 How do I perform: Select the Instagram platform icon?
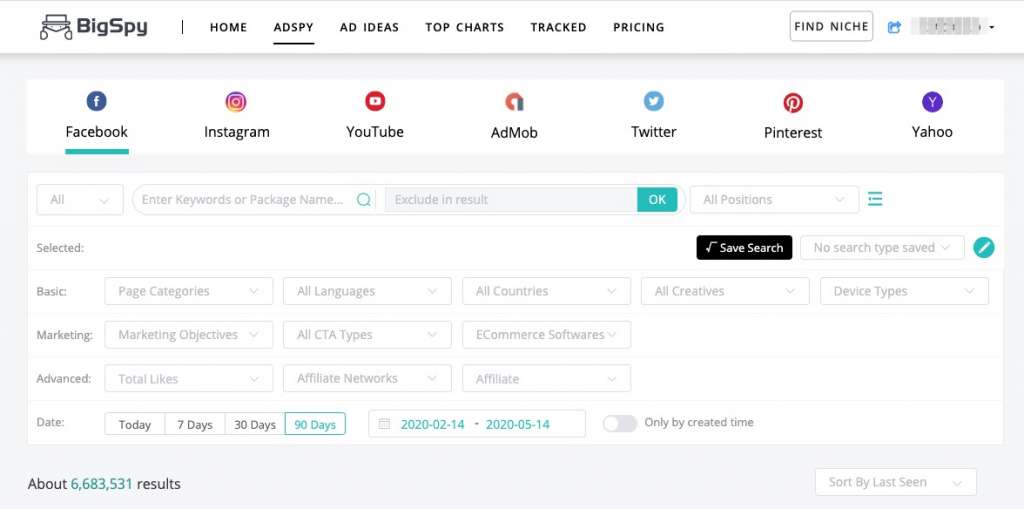[236, 102]
